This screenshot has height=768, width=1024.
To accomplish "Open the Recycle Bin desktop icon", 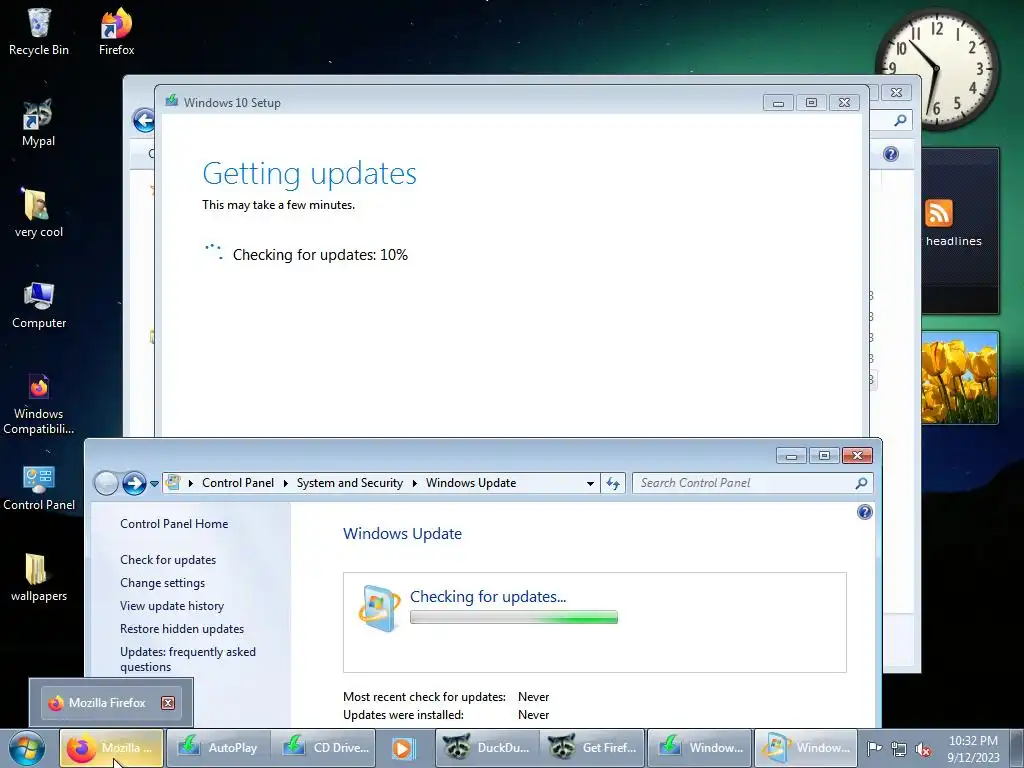I will (x=39, y=31).
